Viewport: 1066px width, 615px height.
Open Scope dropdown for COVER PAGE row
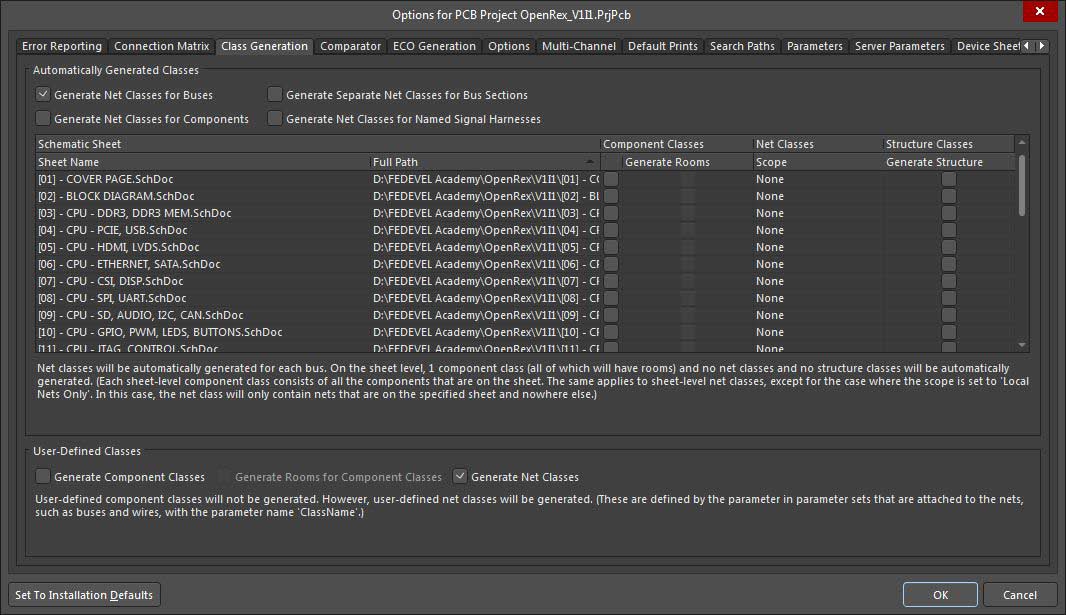pyautogui.click(x=817, y=179)
